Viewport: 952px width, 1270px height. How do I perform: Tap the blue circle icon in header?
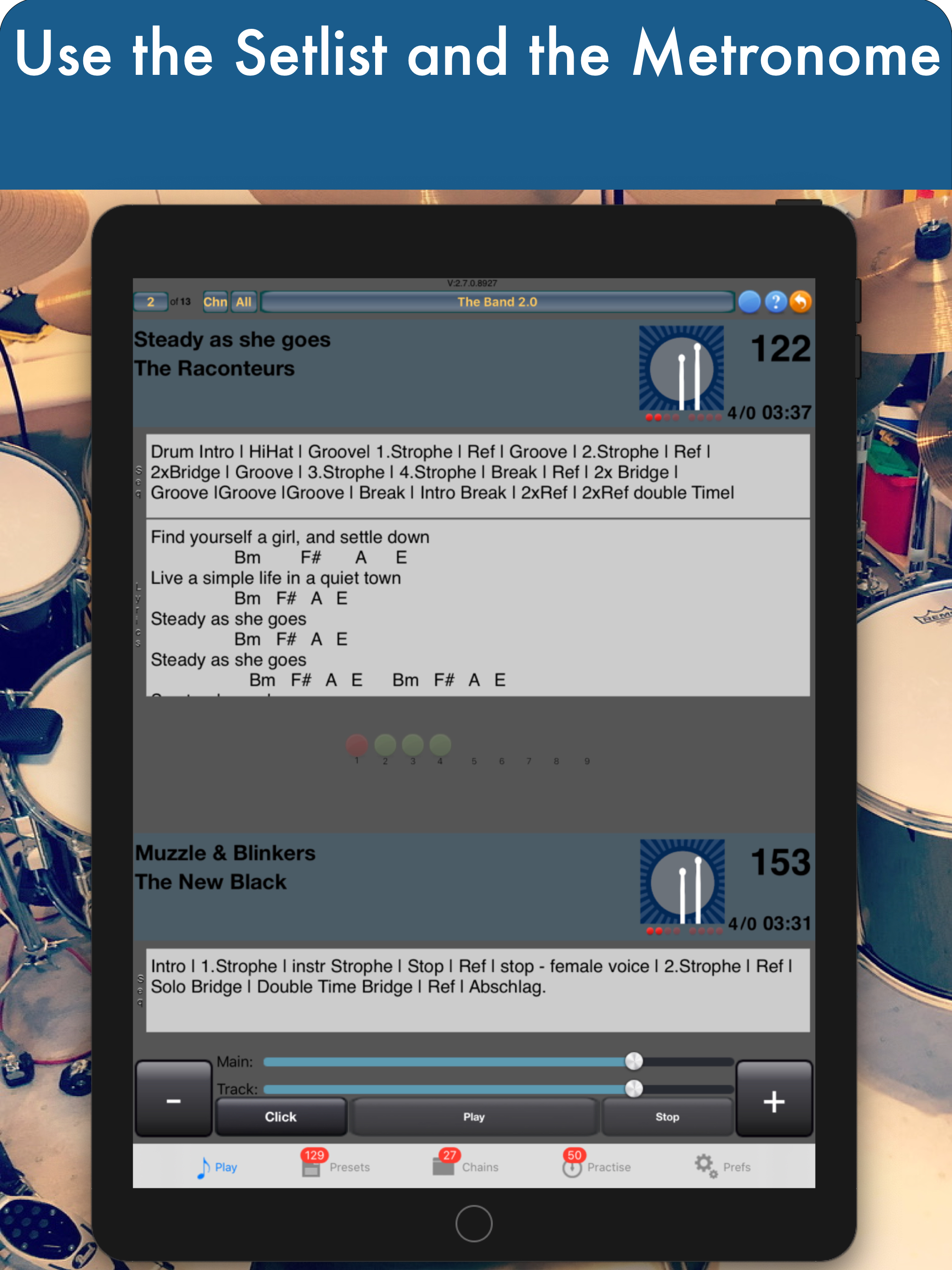[x=749, y=301]
